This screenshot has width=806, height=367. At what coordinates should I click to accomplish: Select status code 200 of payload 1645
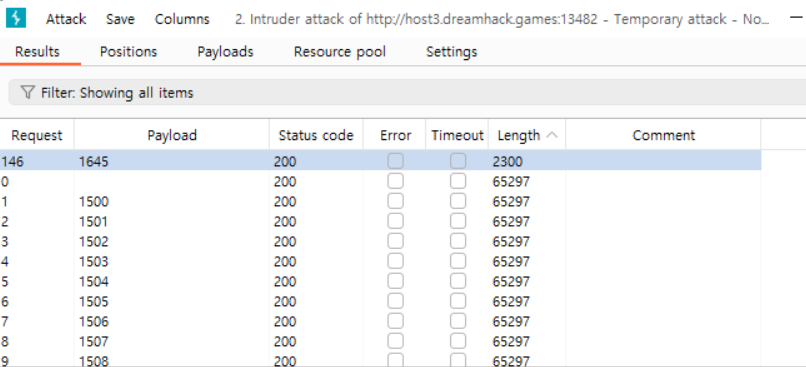tap(285, 162)
